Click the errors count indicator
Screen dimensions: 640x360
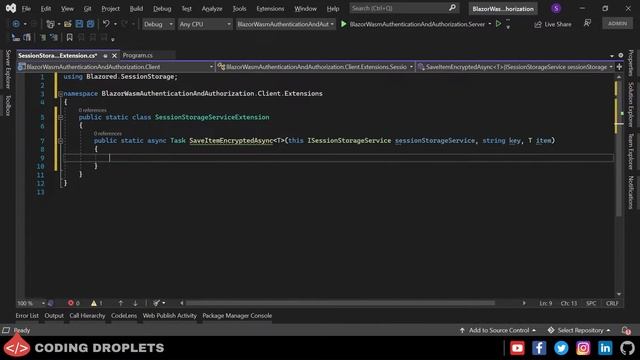[74, 303]
